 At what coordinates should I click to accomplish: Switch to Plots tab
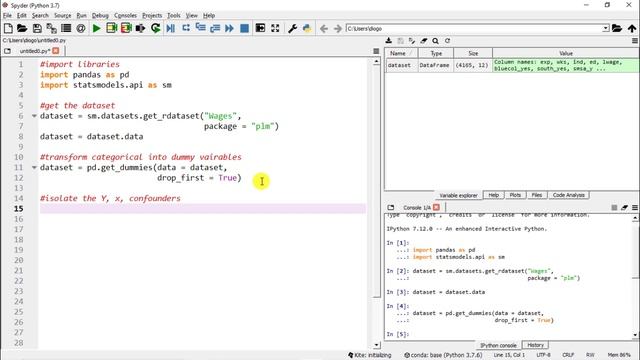point(515,195)
